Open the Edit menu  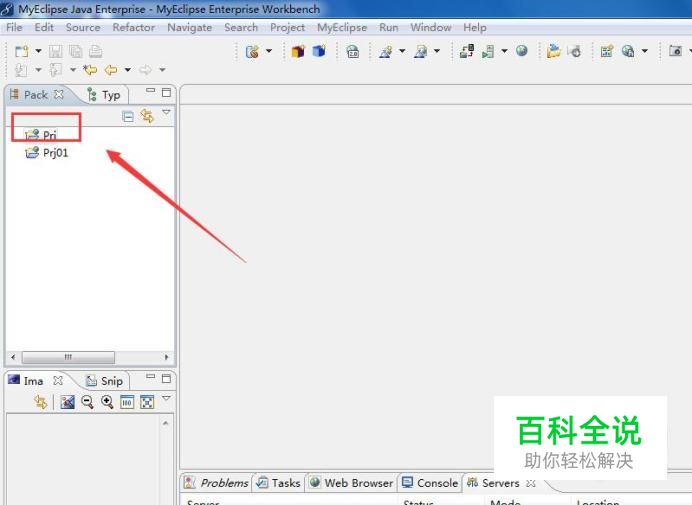tap(44, 27)
